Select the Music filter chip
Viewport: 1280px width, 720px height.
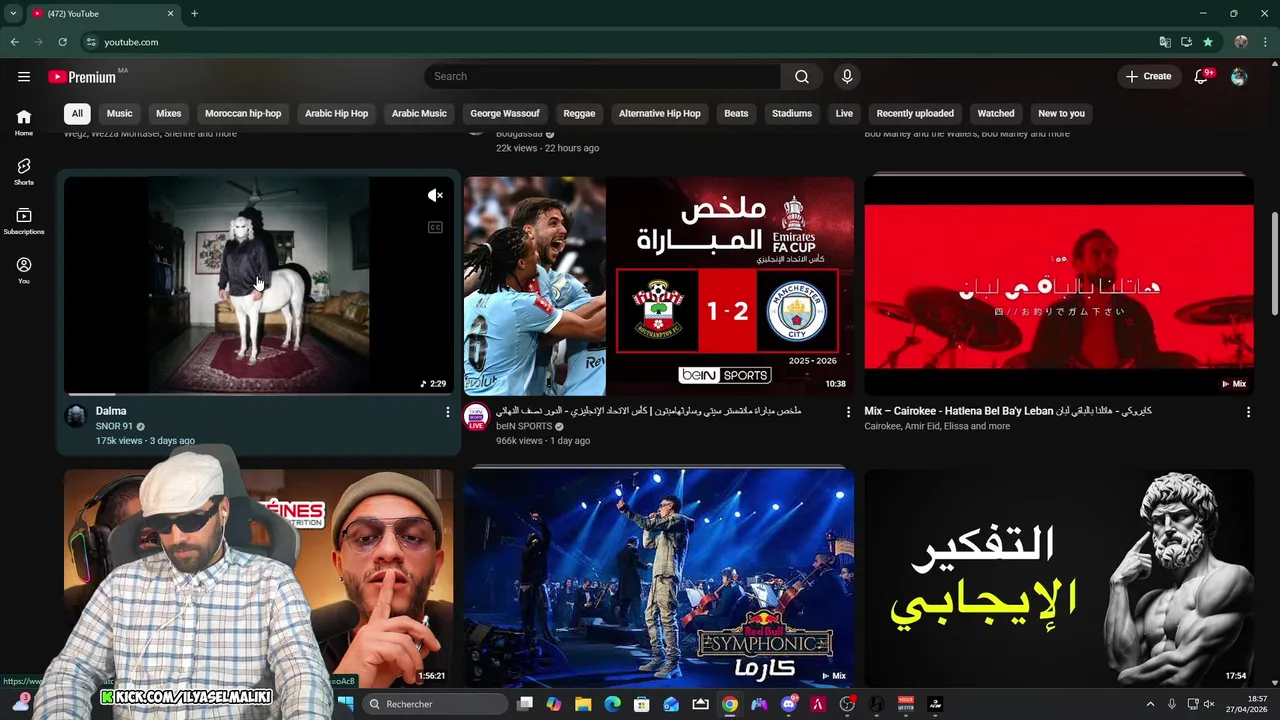(x=120, y=113)
